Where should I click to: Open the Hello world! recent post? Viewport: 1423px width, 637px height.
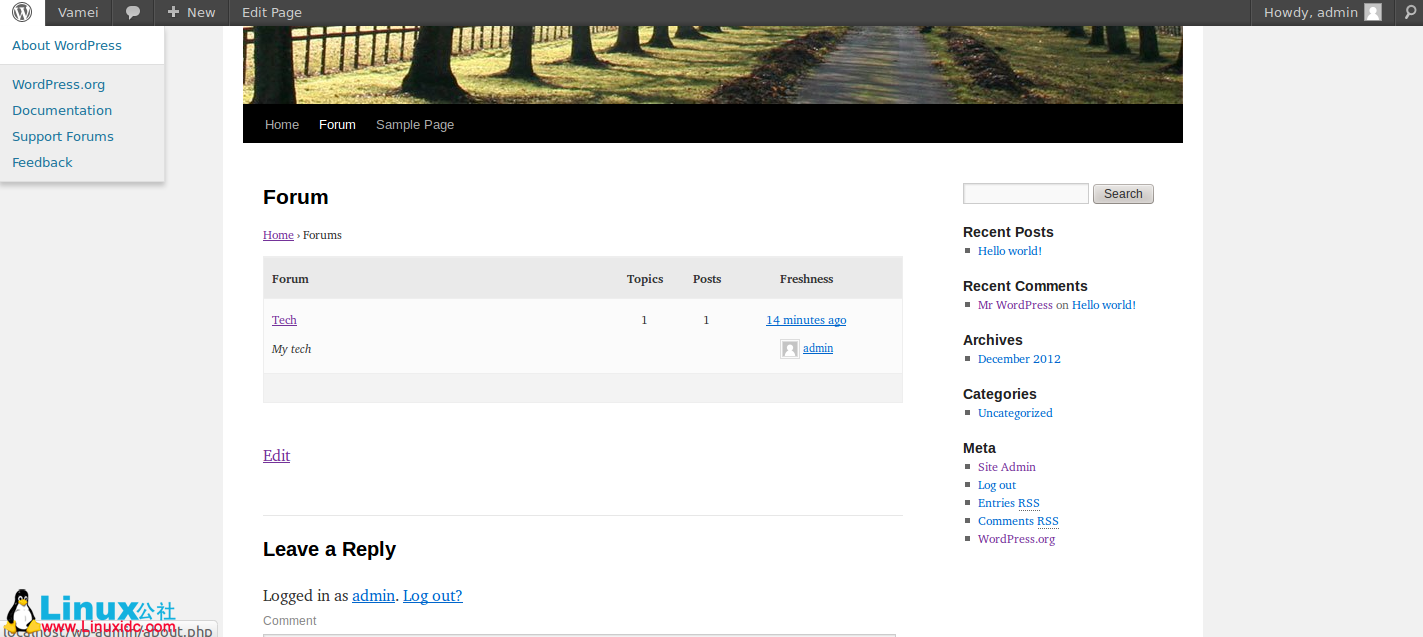[x=1010, y=251]
